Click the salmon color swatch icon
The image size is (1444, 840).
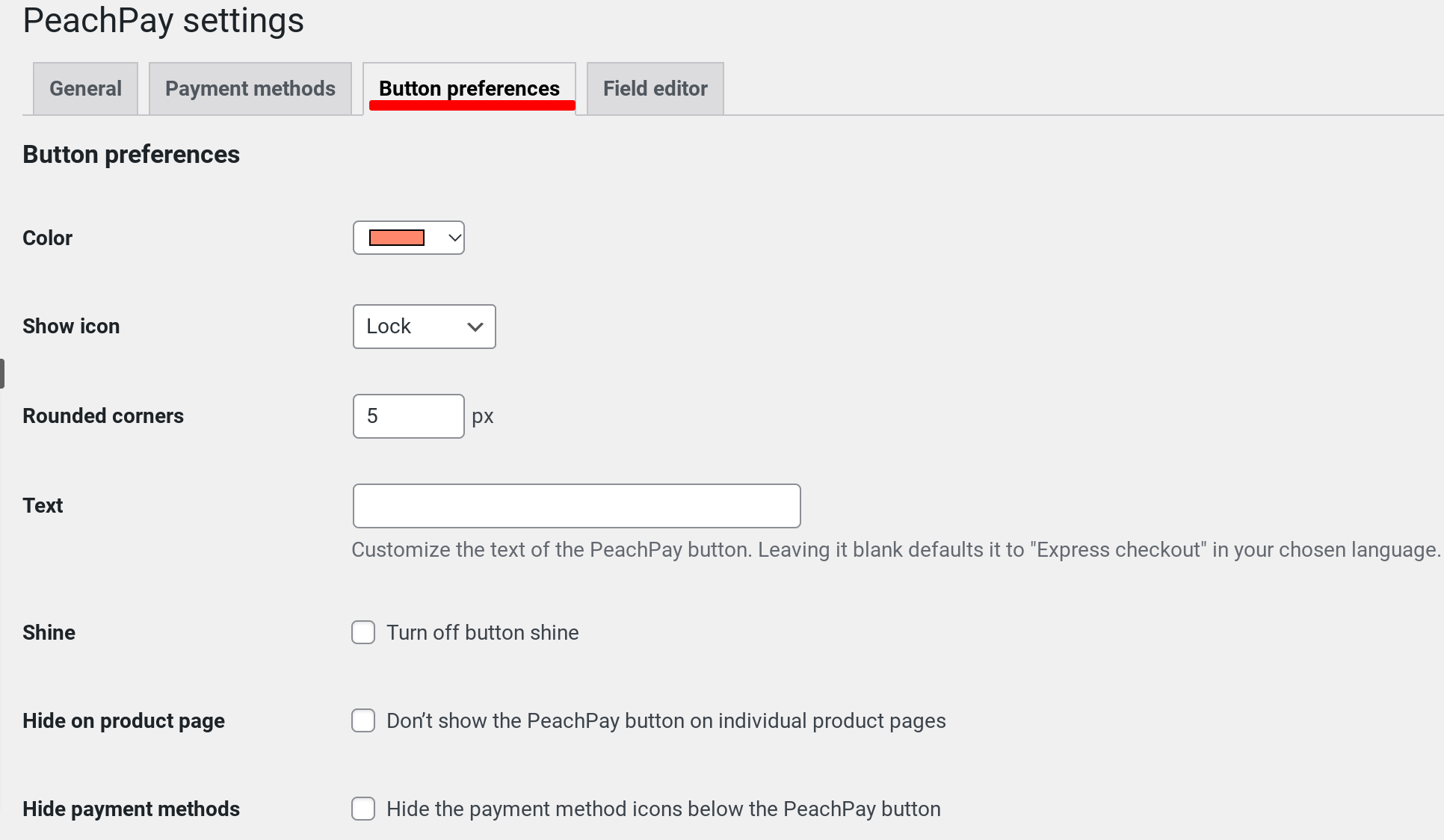[396, 237]
